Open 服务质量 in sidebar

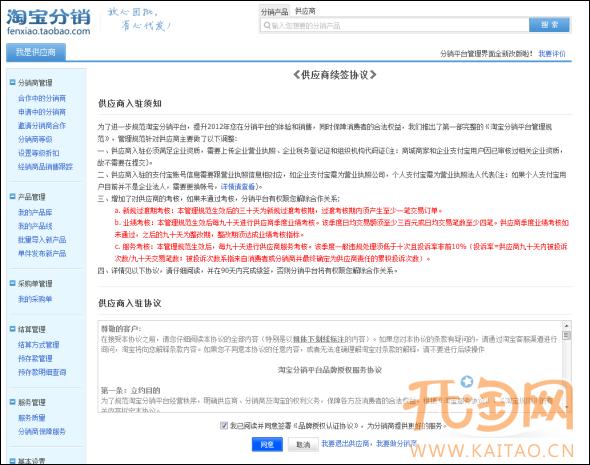point(32,418)
